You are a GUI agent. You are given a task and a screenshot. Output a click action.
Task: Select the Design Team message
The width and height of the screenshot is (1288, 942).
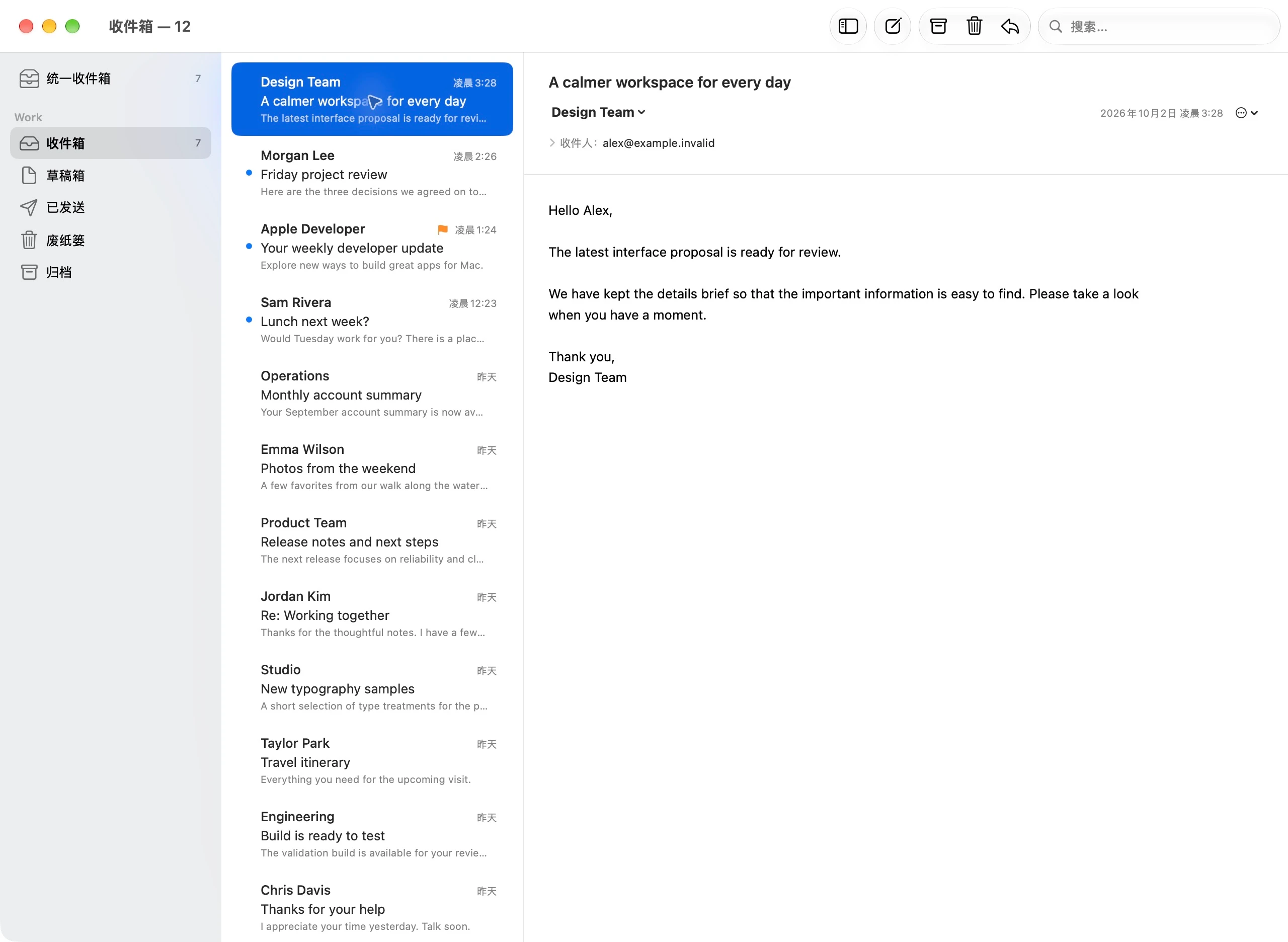pyautogui.click(x=372, y=99)
